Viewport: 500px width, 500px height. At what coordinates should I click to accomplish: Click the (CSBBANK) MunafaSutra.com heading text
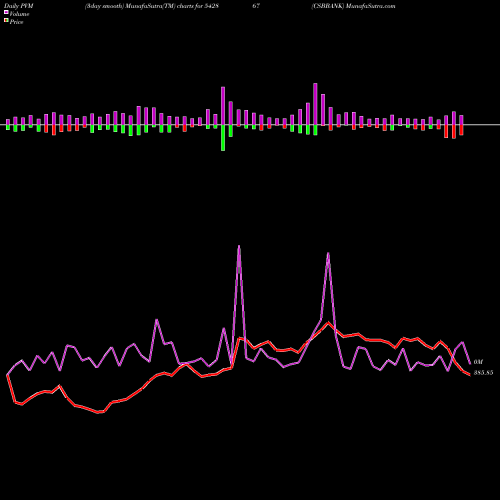[353, 6]
